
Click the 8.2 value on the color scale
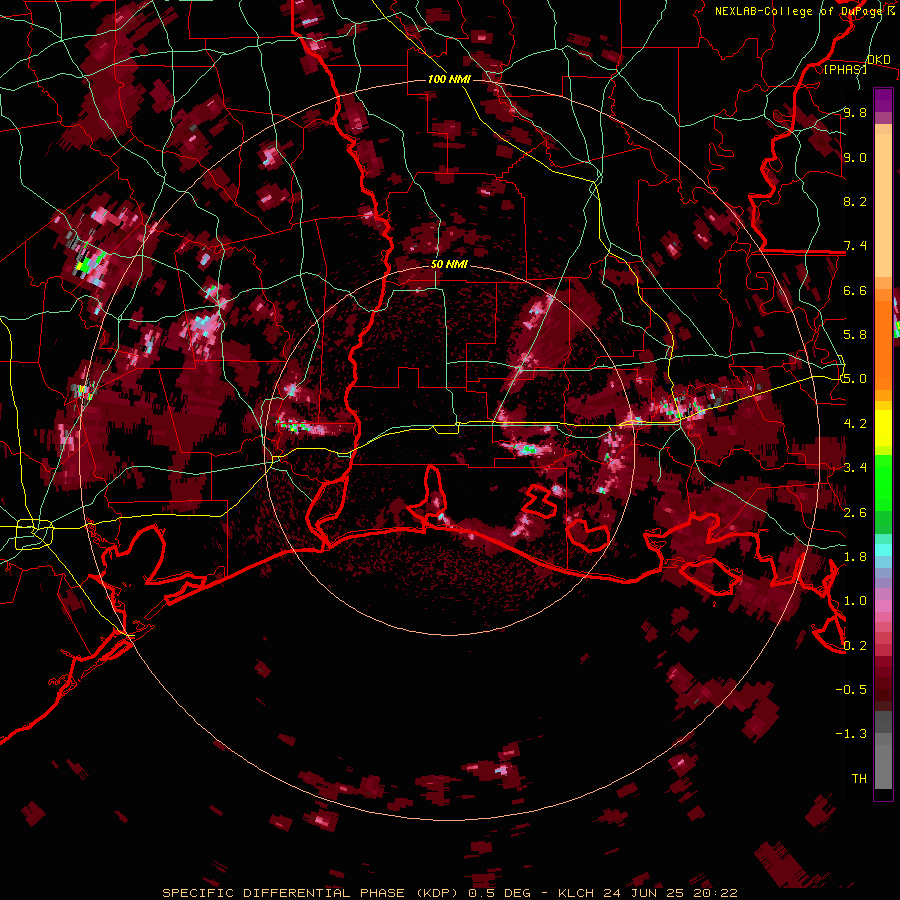[855, 201]
